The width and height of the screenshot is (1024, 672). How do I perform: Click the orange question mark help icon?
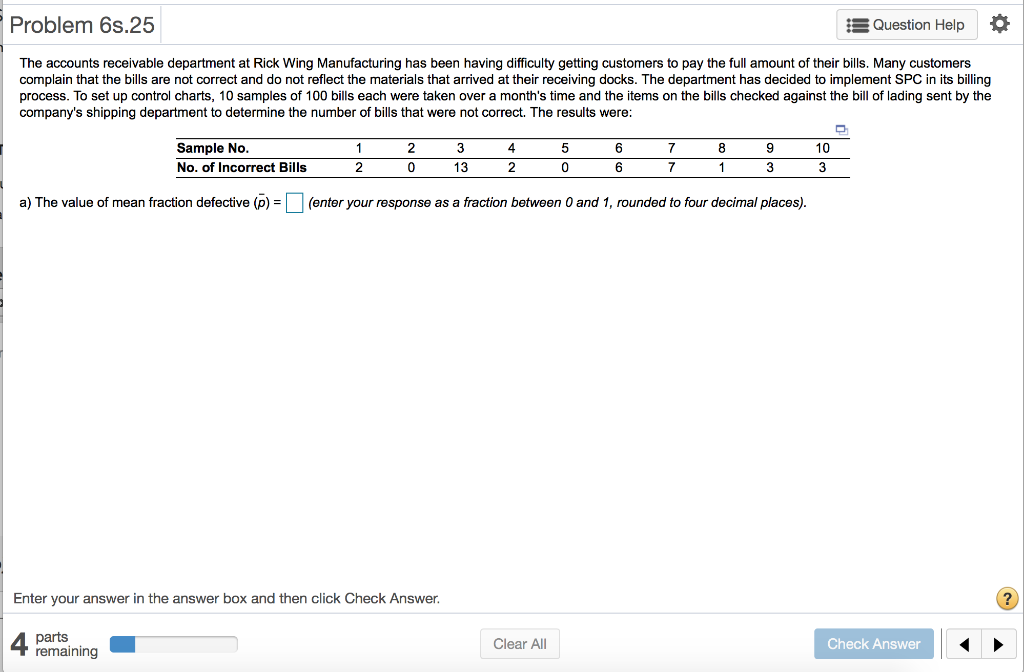coord(1005,597)
